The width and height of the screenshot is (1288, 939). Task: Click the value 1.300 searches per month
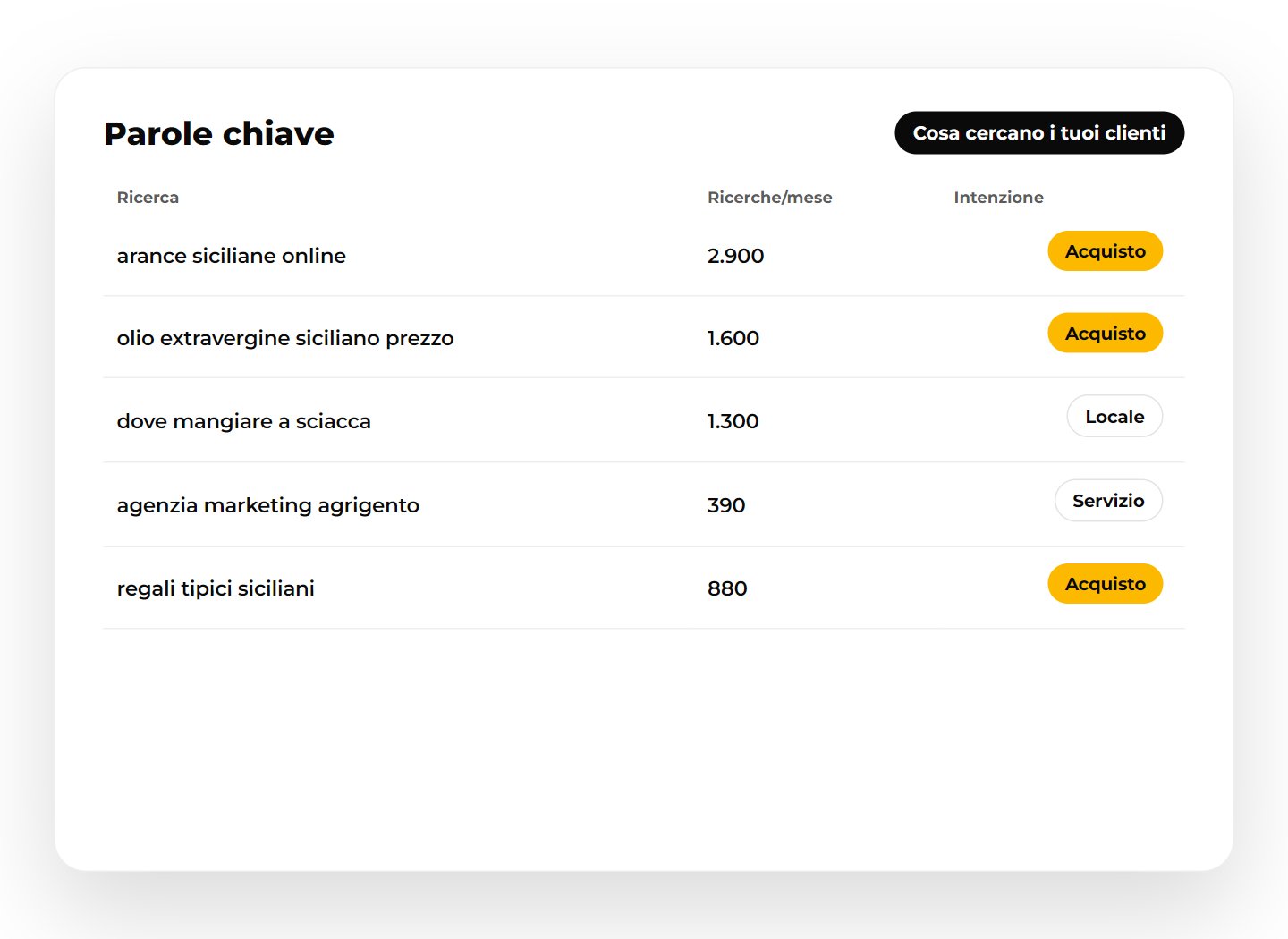(733, 421)
